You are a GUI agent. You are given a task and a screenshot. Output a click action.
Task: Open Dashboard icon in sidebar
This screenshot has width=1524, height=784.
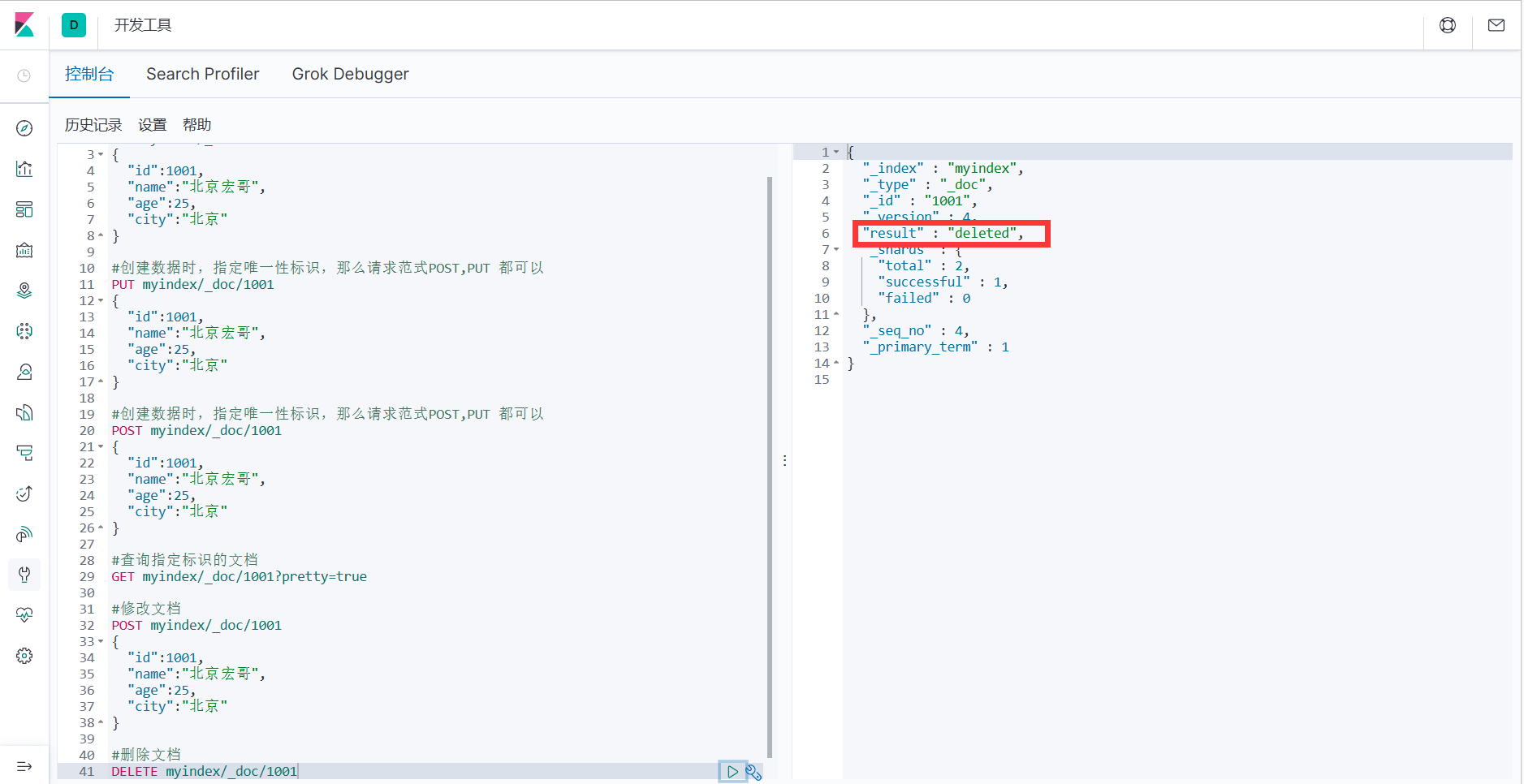tap(24, 209)
